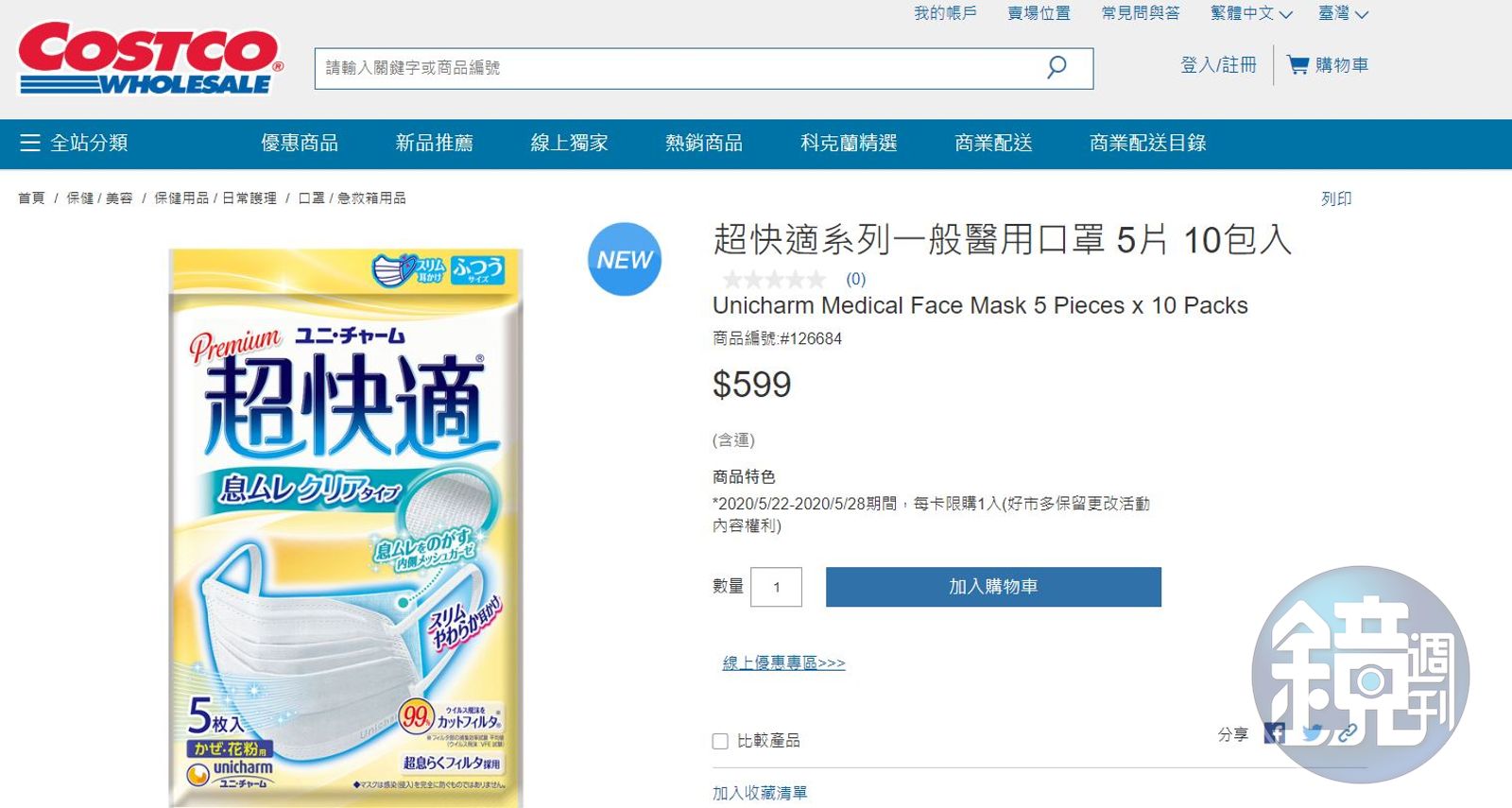Check the 比較產品 compare checkbox
This screenshot has width=1512, height=808.
tap(720, 741)
